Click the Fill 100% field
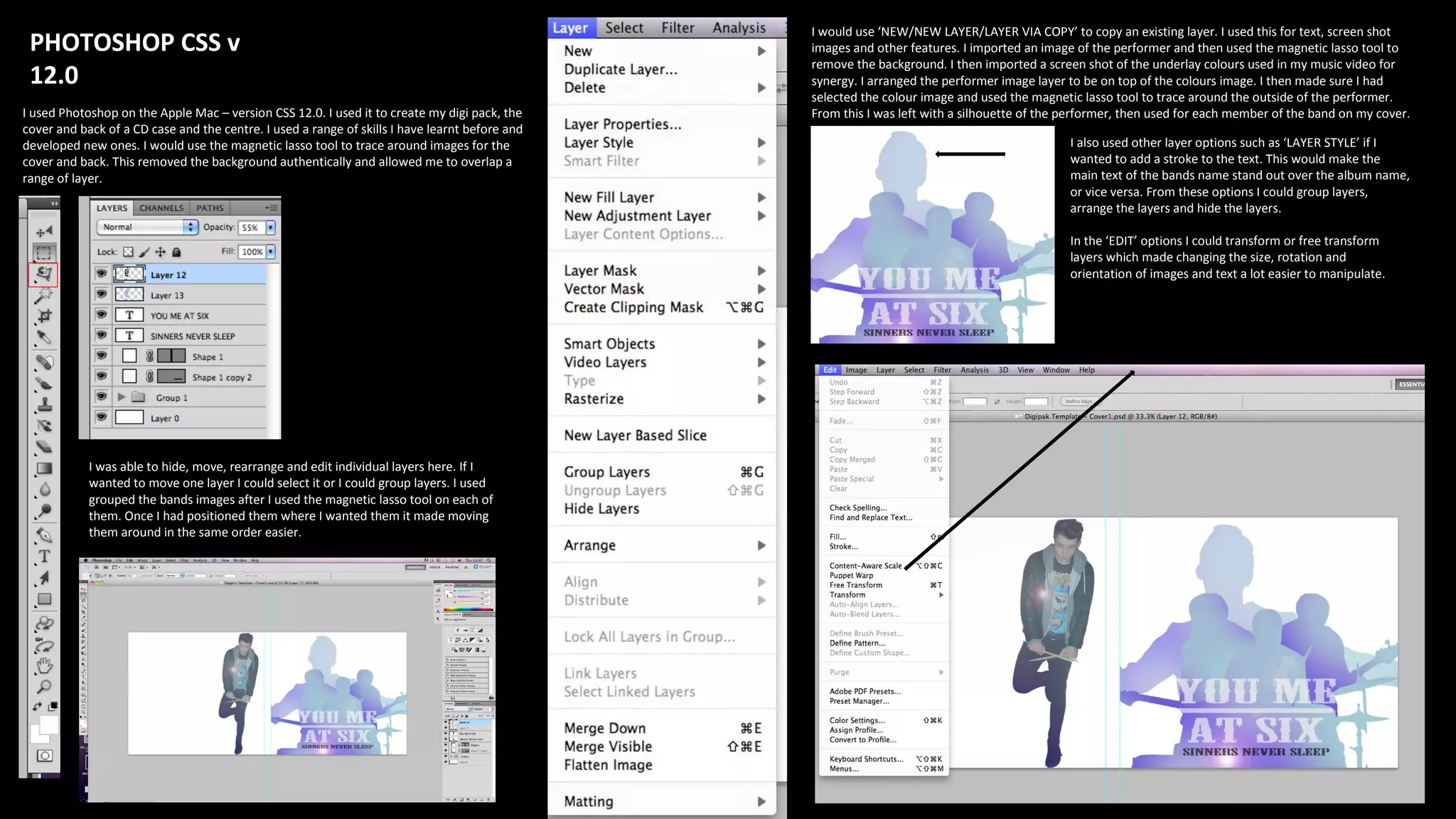 point(252,252)
